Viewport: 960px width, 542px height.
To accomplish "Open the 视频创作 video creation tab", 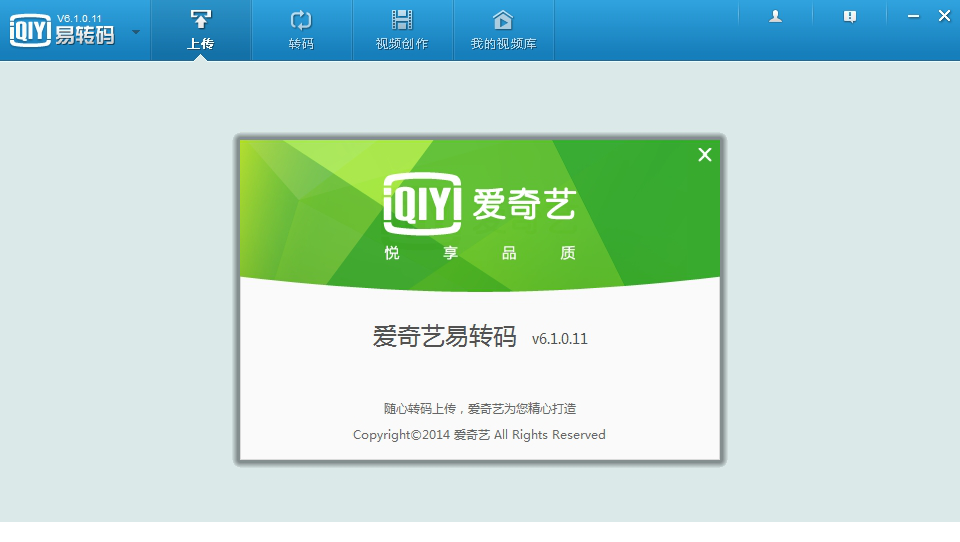I will (x=402, y=31).
